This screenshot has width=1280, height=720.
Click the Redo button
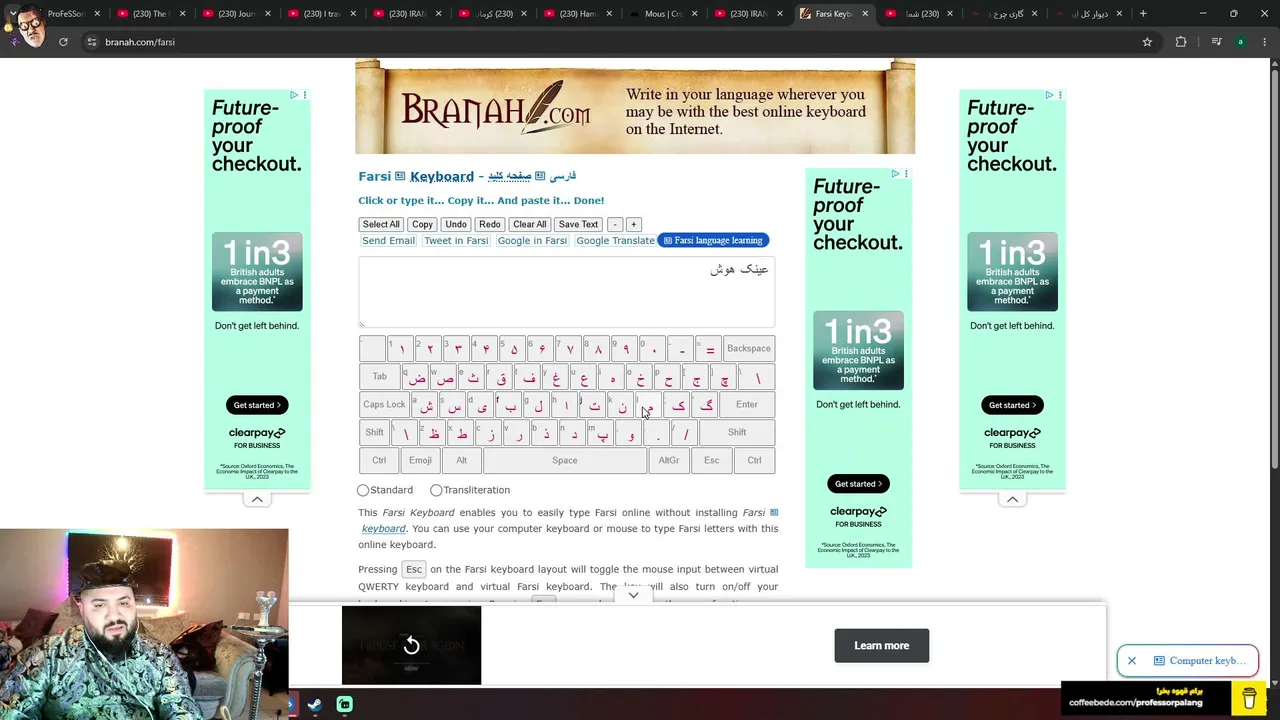coord(489,224)
